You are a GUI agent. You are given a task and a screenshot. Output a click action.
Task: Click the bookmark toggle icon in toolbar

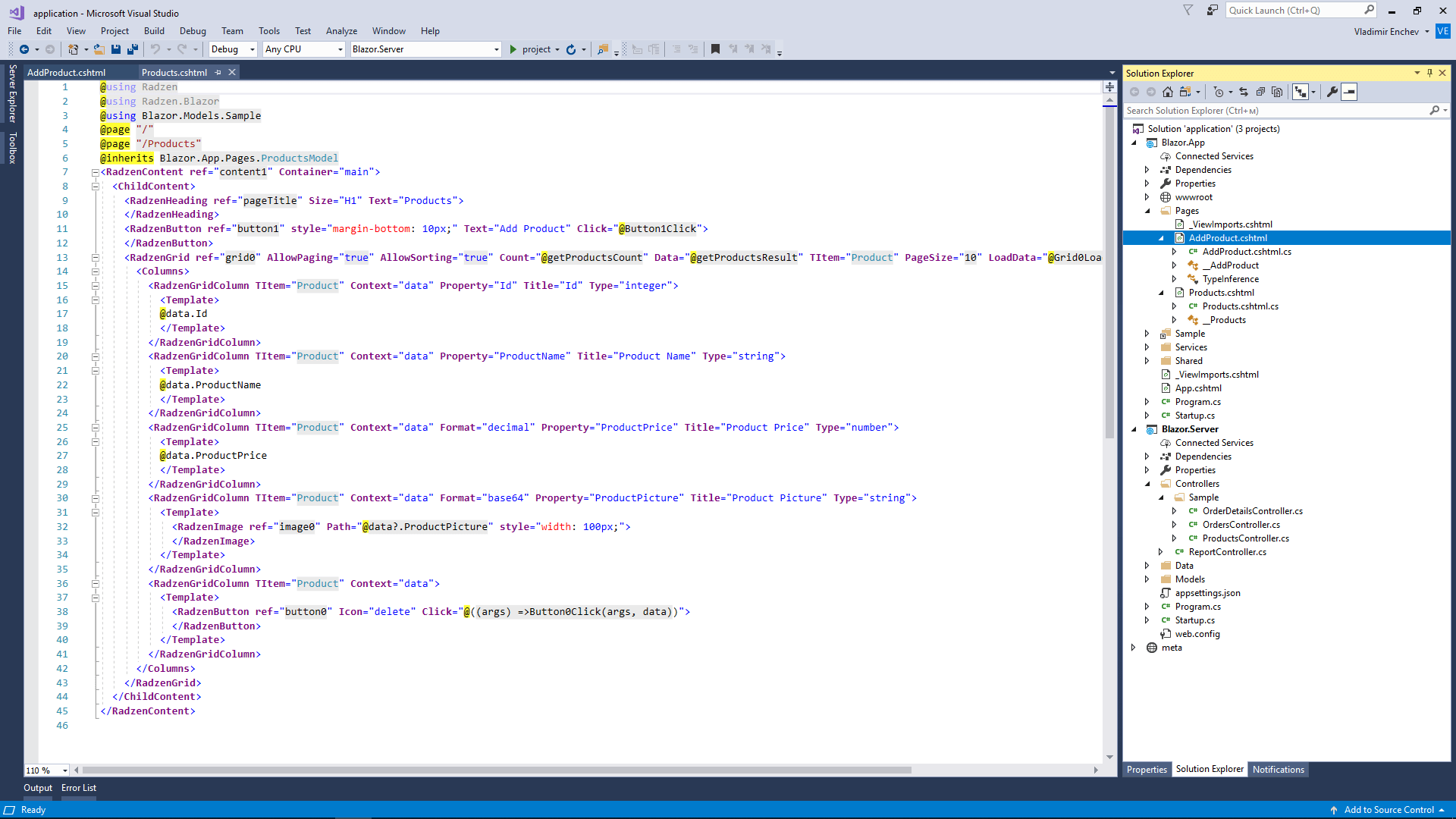click(715, 49)
